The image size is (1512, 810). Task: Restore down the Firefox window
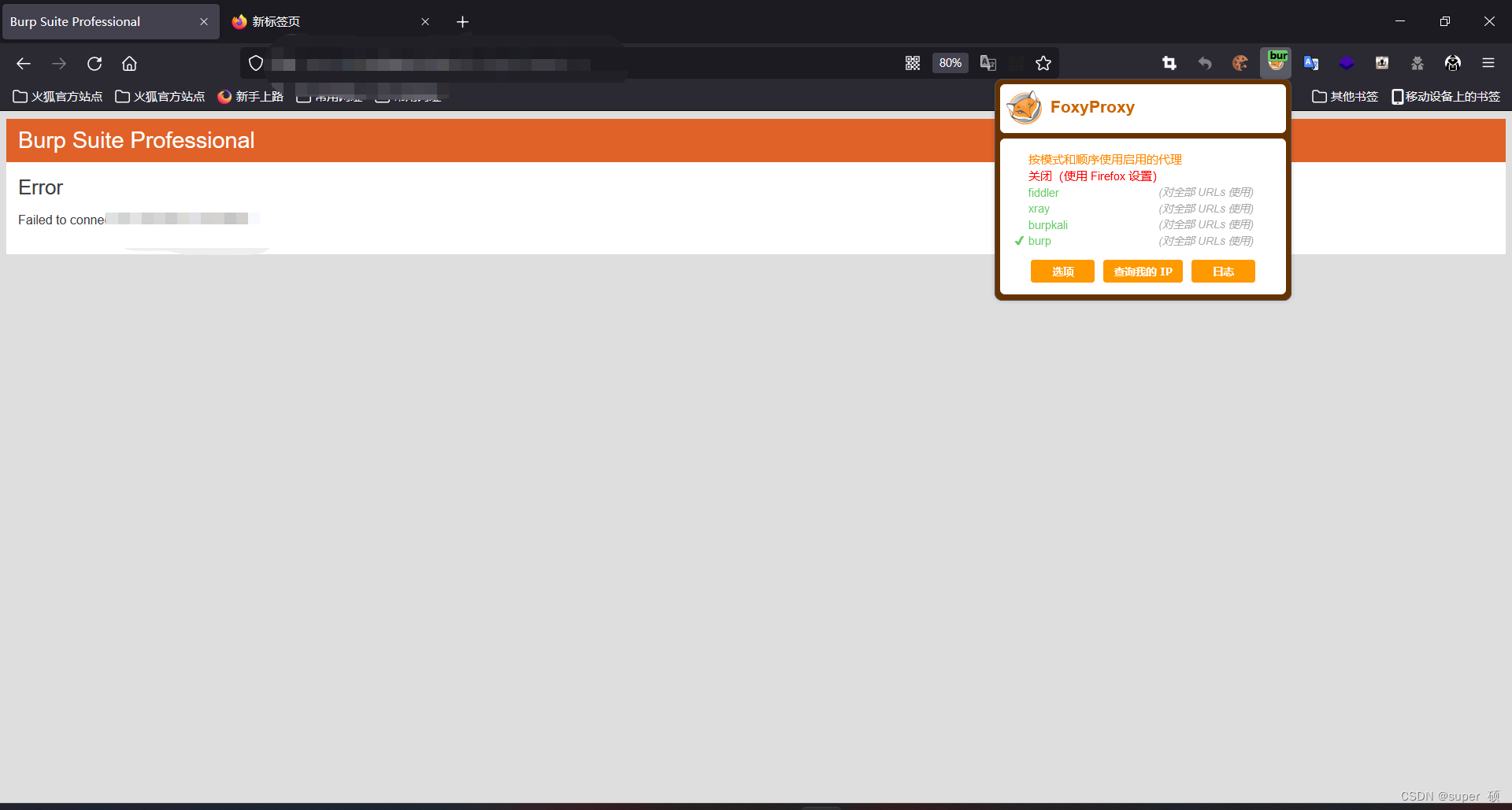pos(1445,21)
